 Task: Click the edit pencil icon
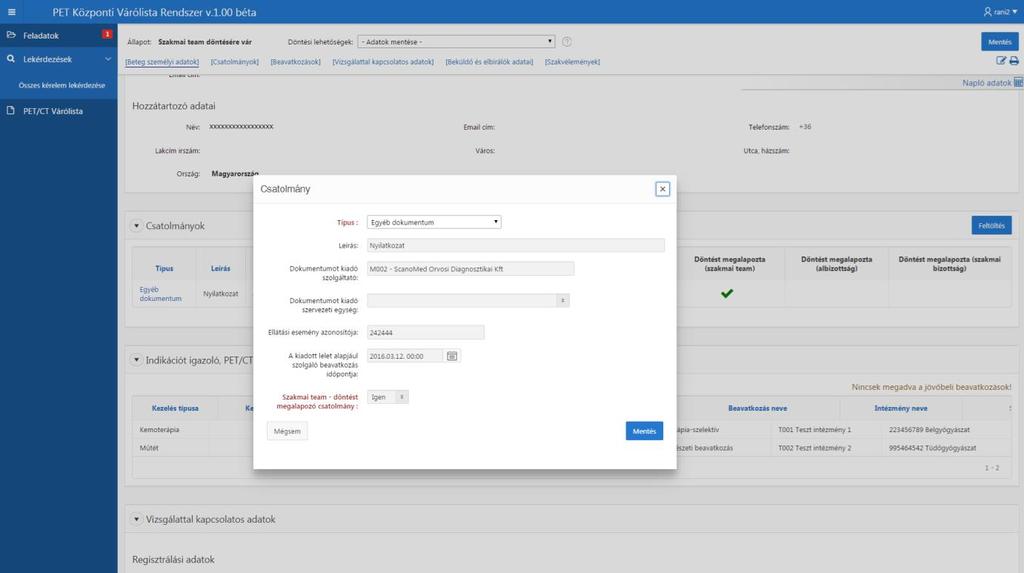pos(1000,61)
